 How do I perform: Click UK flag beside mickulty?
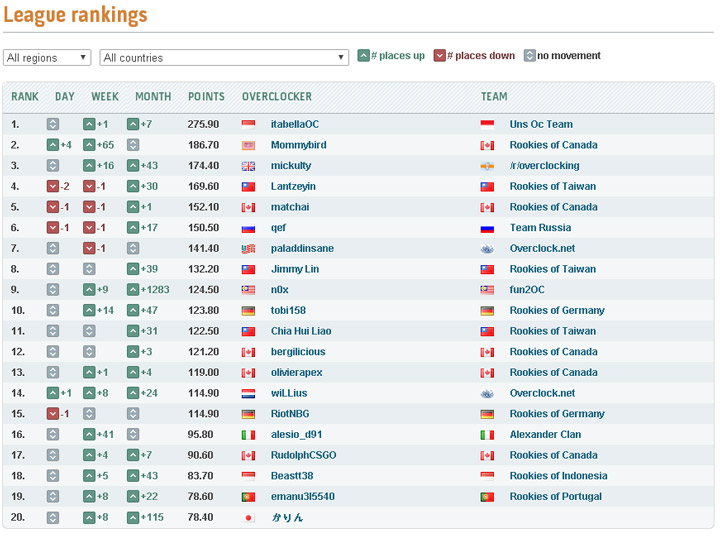[x=249, y=166]
